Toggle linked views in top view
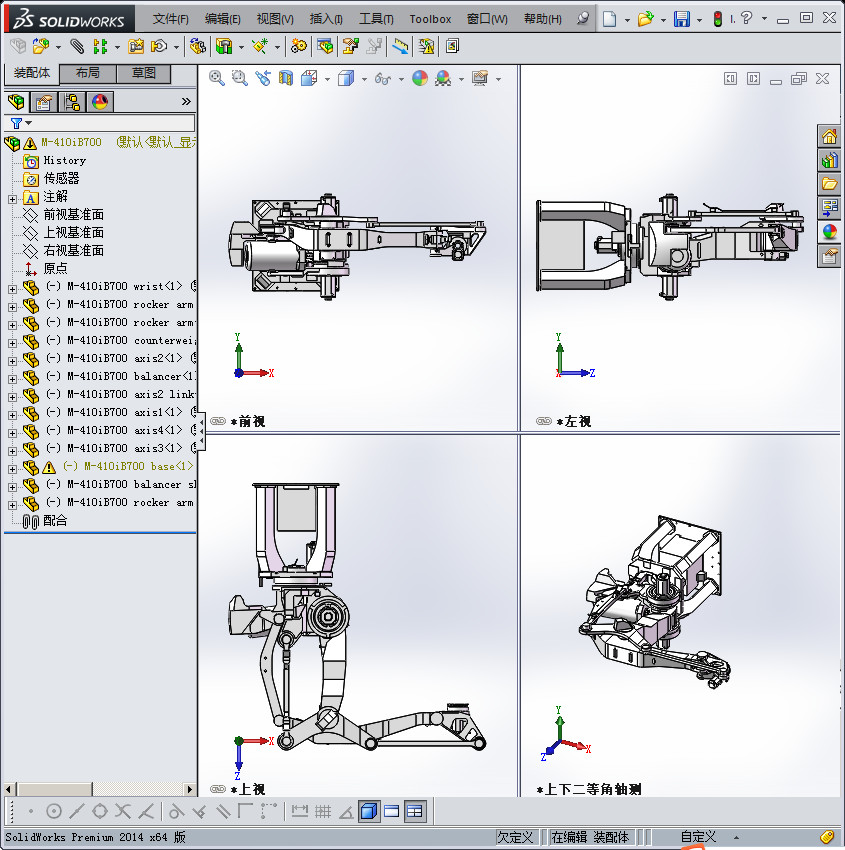This screenshot has height=850, width=845. [x=218, y=789]
